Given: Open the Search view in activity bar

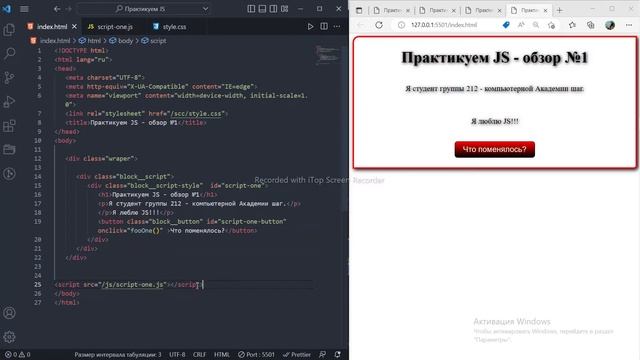Looking at the screenshot, I should [x=9, y=53].
